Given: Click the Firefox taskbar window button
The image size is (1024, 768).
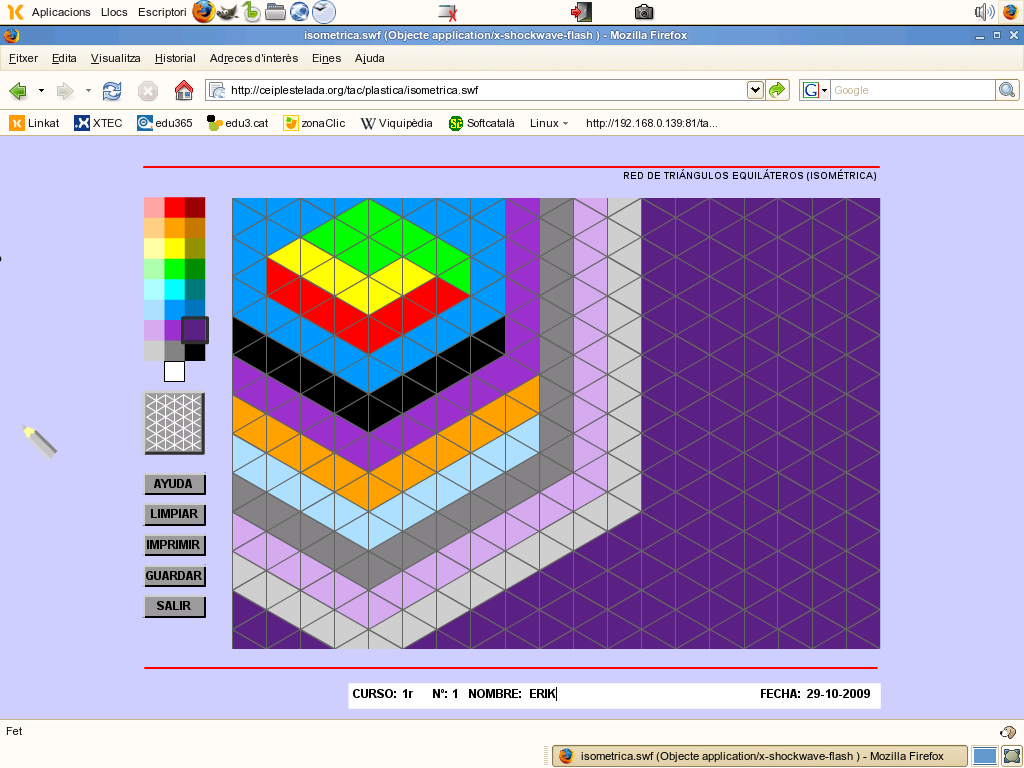Looking at the screenshot, I should [760, 756].
